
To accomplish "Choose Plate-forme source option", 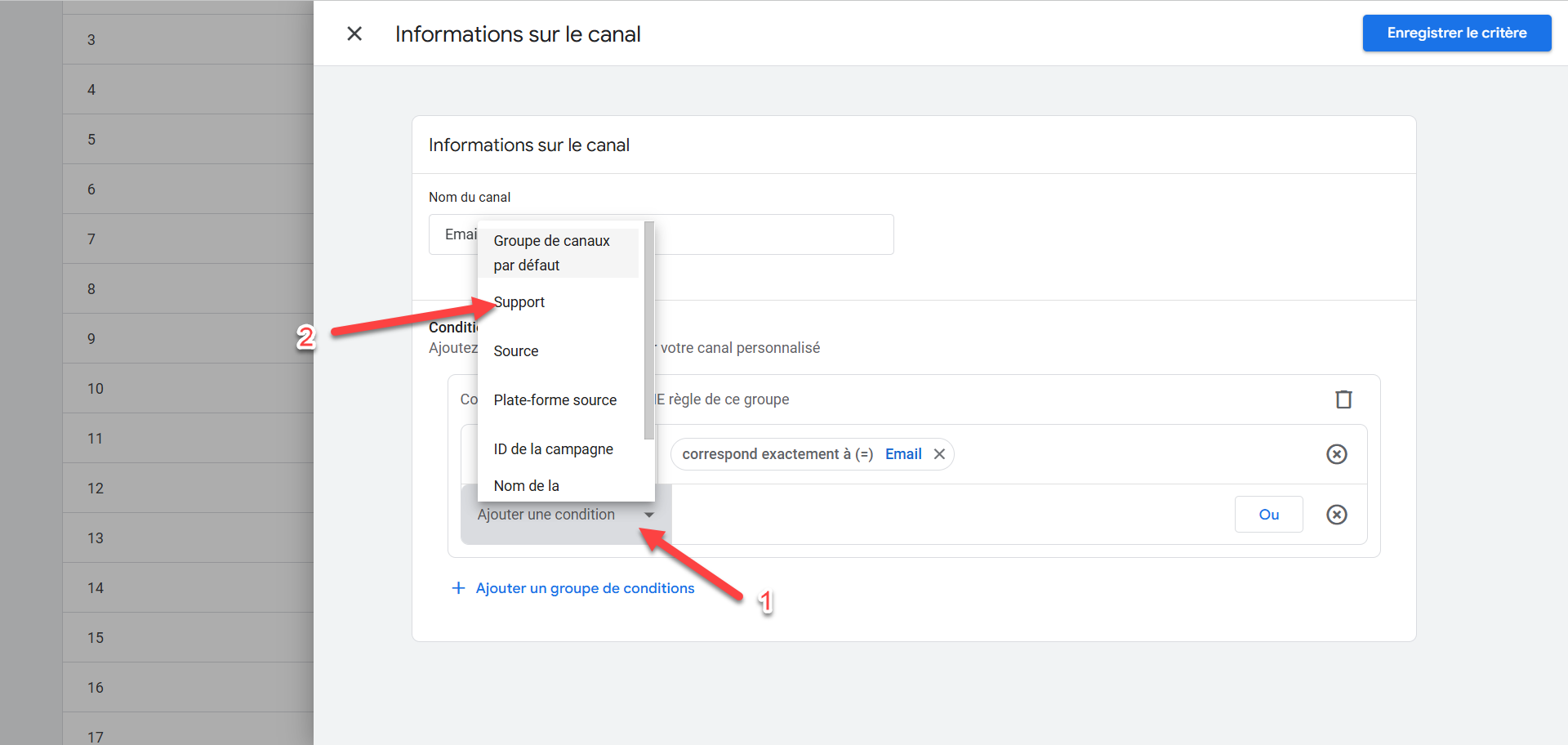I will pyautogui.click(x=555, y=400).
